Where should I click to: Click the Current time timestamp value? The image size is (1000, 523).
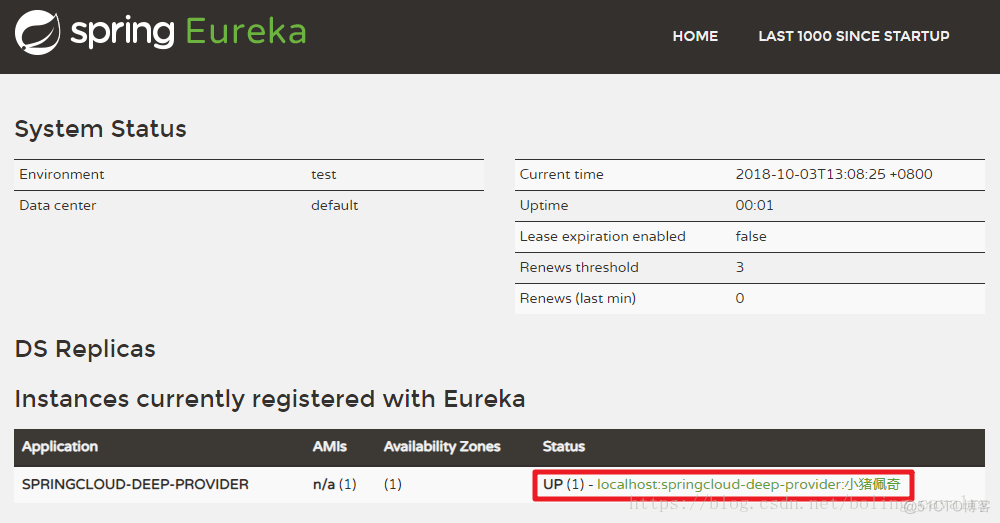(833, 174)
